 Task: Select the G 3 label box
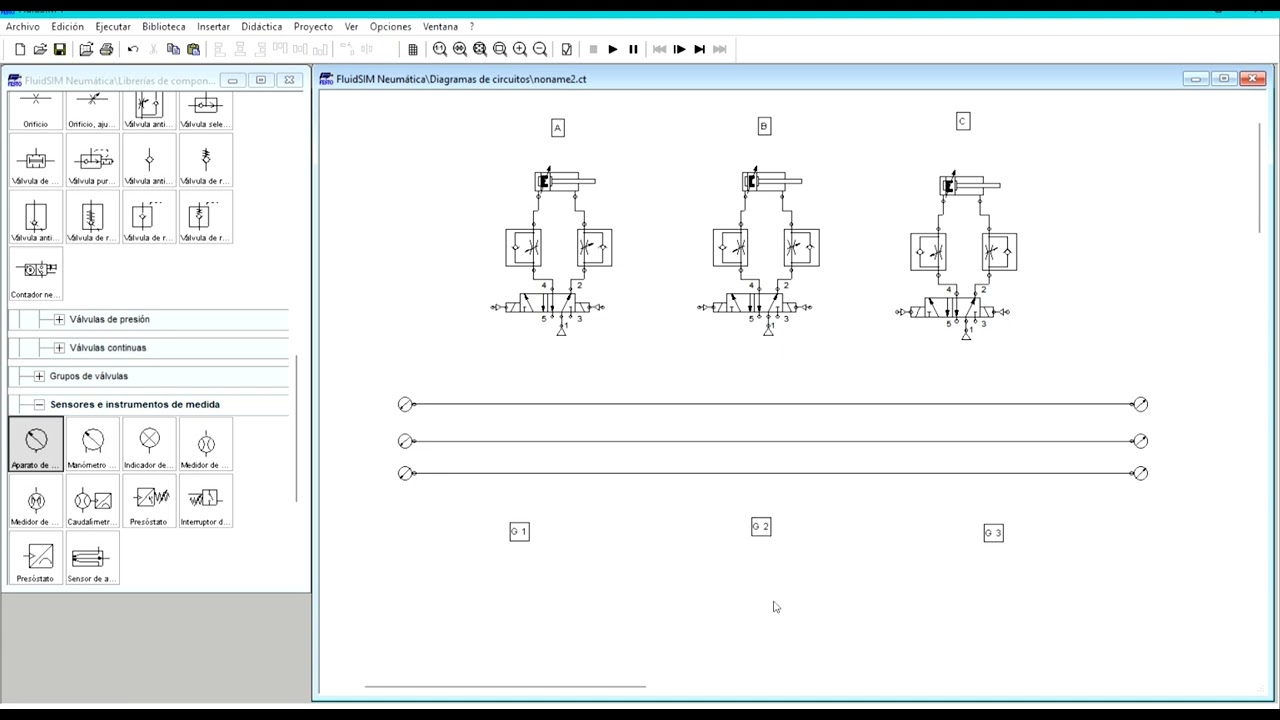coord(993,533)
